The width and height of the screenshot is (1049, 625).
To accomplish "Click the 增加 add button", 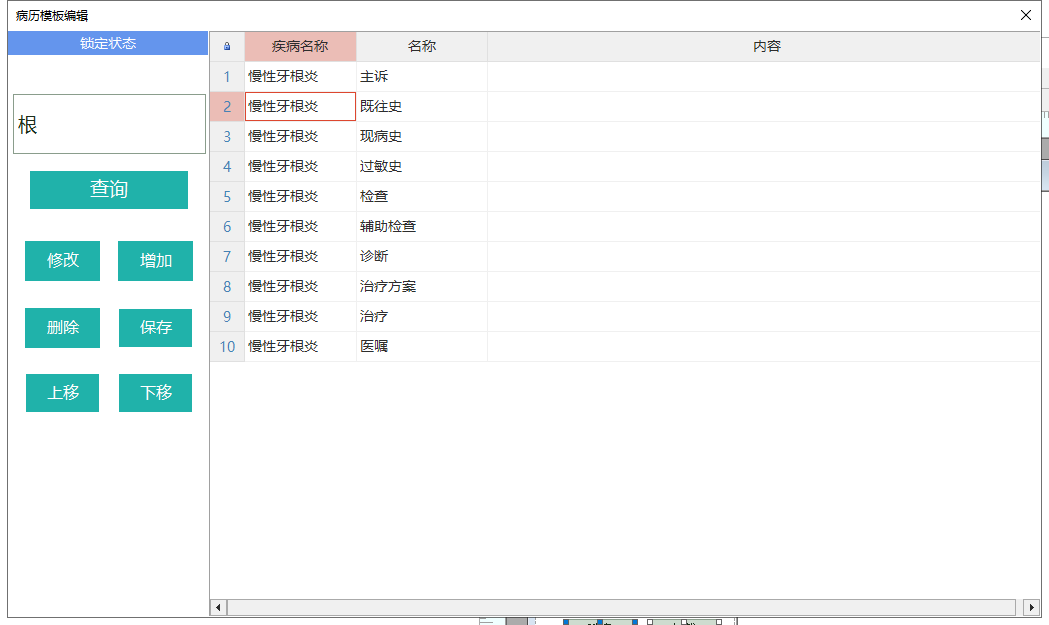I will point(155,261).
